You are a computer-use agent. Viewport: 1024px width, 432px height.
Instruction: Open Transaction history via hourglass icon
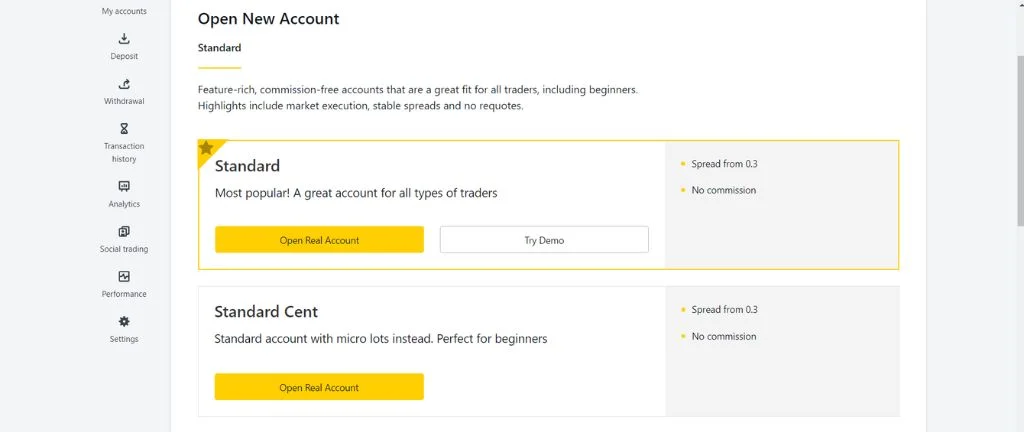point(124,129)
